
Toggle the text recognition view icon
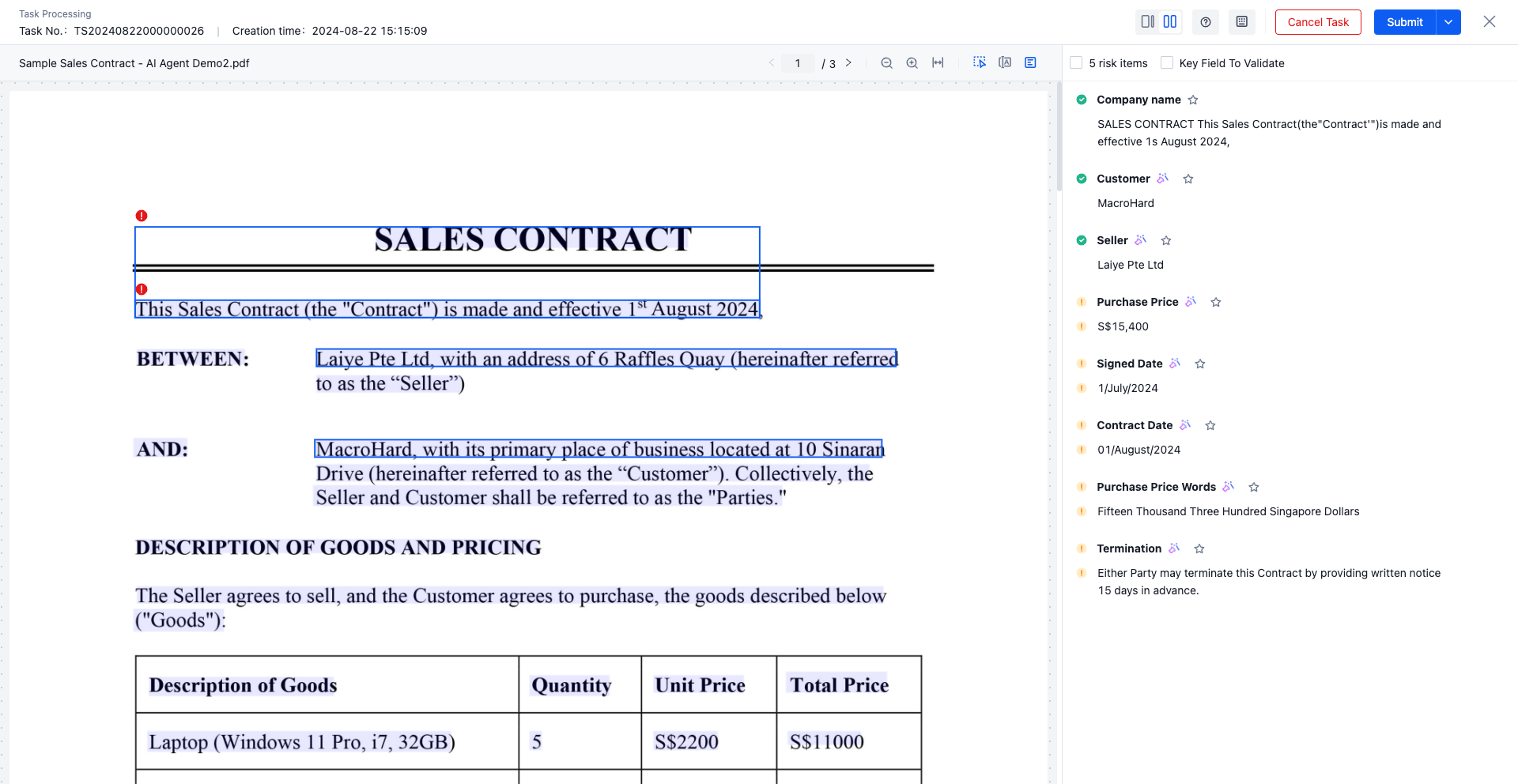tap(1005, 62)
